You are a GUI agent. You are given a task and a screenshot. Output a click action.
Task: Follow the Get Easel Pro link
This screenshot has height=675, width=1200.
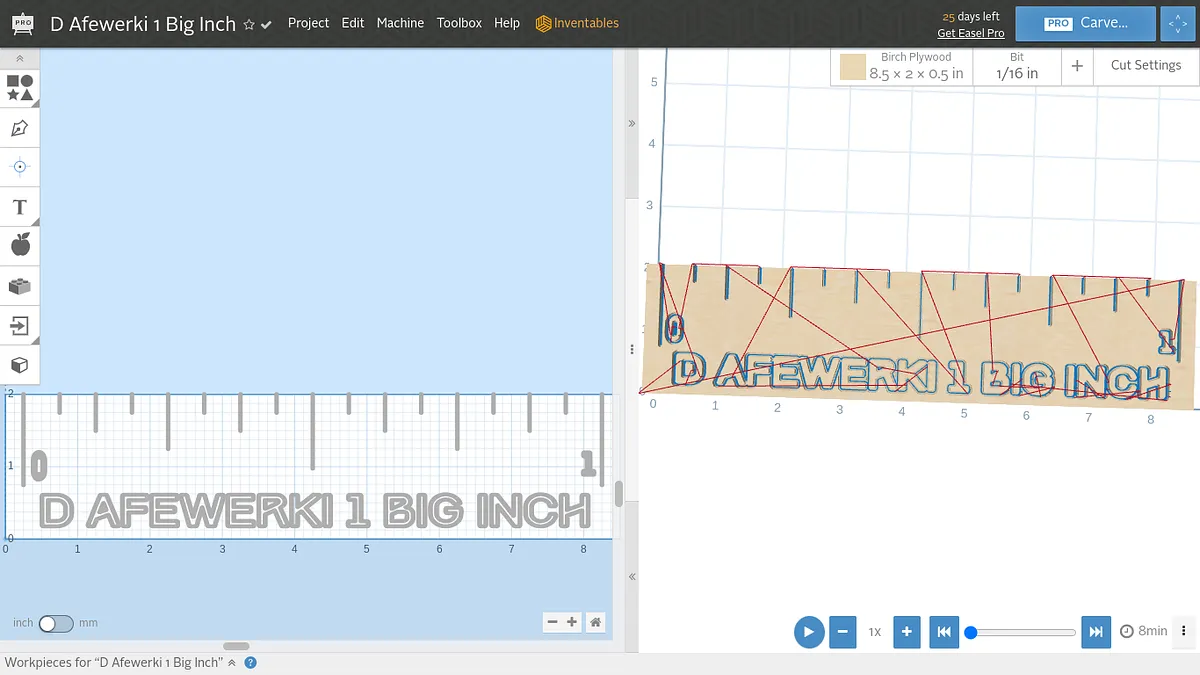(970, 33)
